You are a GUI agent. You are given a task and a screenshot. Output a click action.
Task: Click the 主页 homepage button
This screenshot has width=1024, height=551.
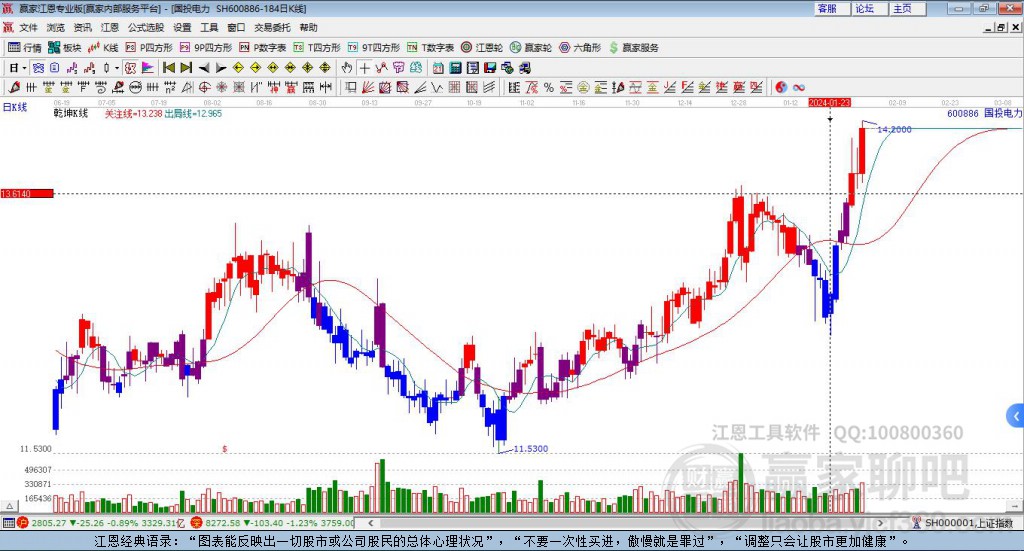point(908,8)
